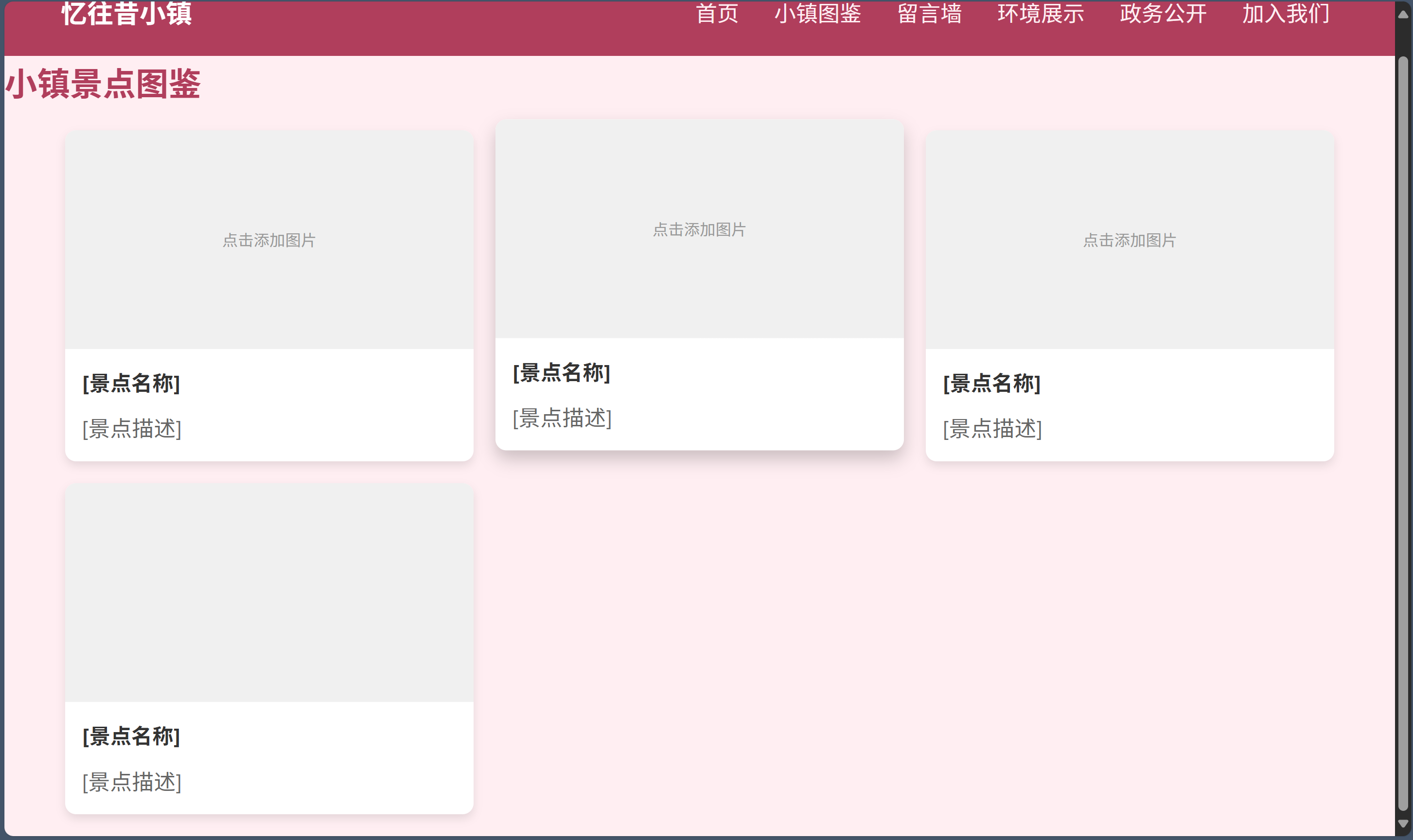Click 点击添加图片 on the first card
The height and width of the screenshot is (840, 1413).
click(x=269, y=240)
